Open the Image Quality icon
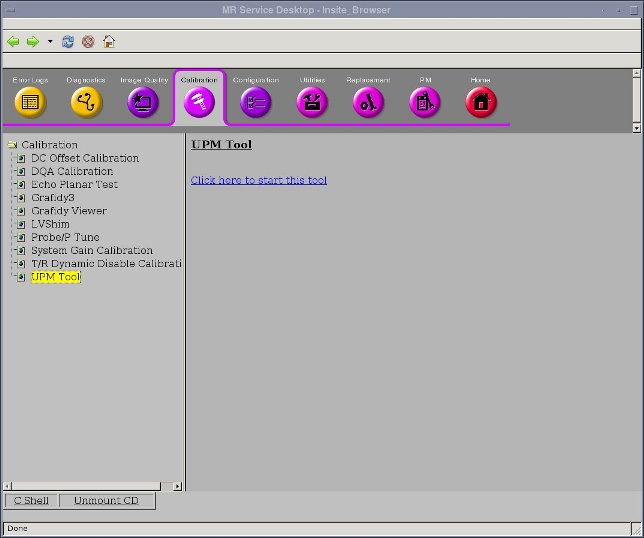This screenshot has width=644, height=538. pos(143,102)
